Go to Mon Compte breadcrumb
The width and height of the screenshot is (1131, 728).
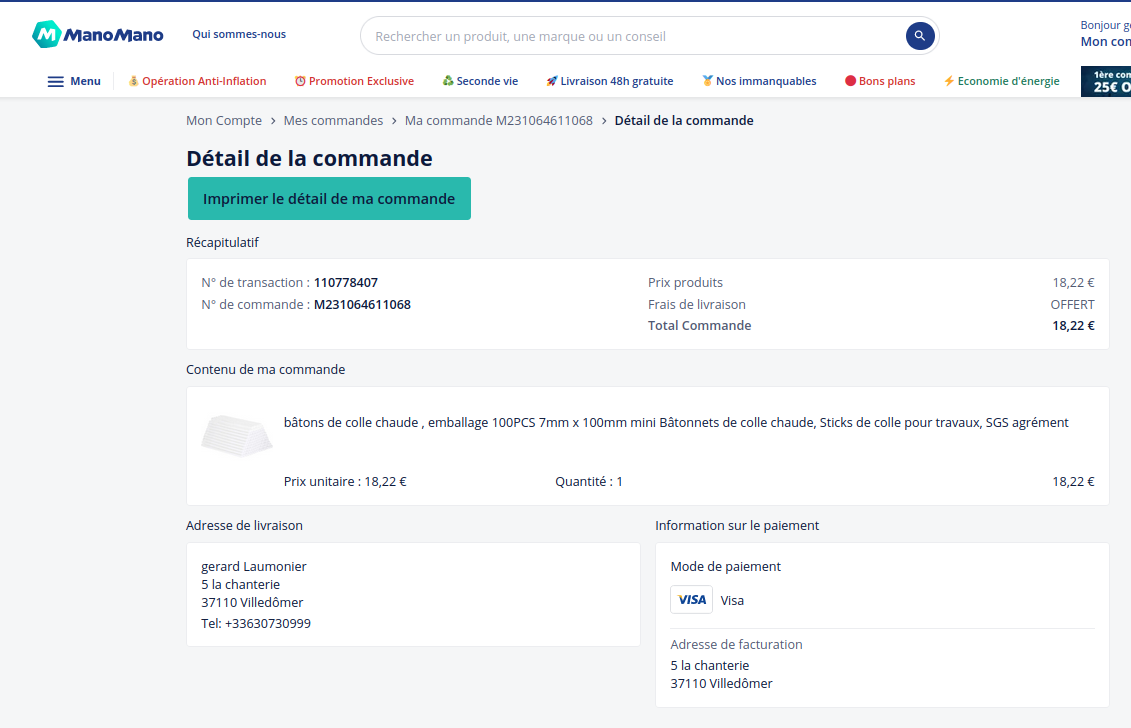[x=224, y=121]
